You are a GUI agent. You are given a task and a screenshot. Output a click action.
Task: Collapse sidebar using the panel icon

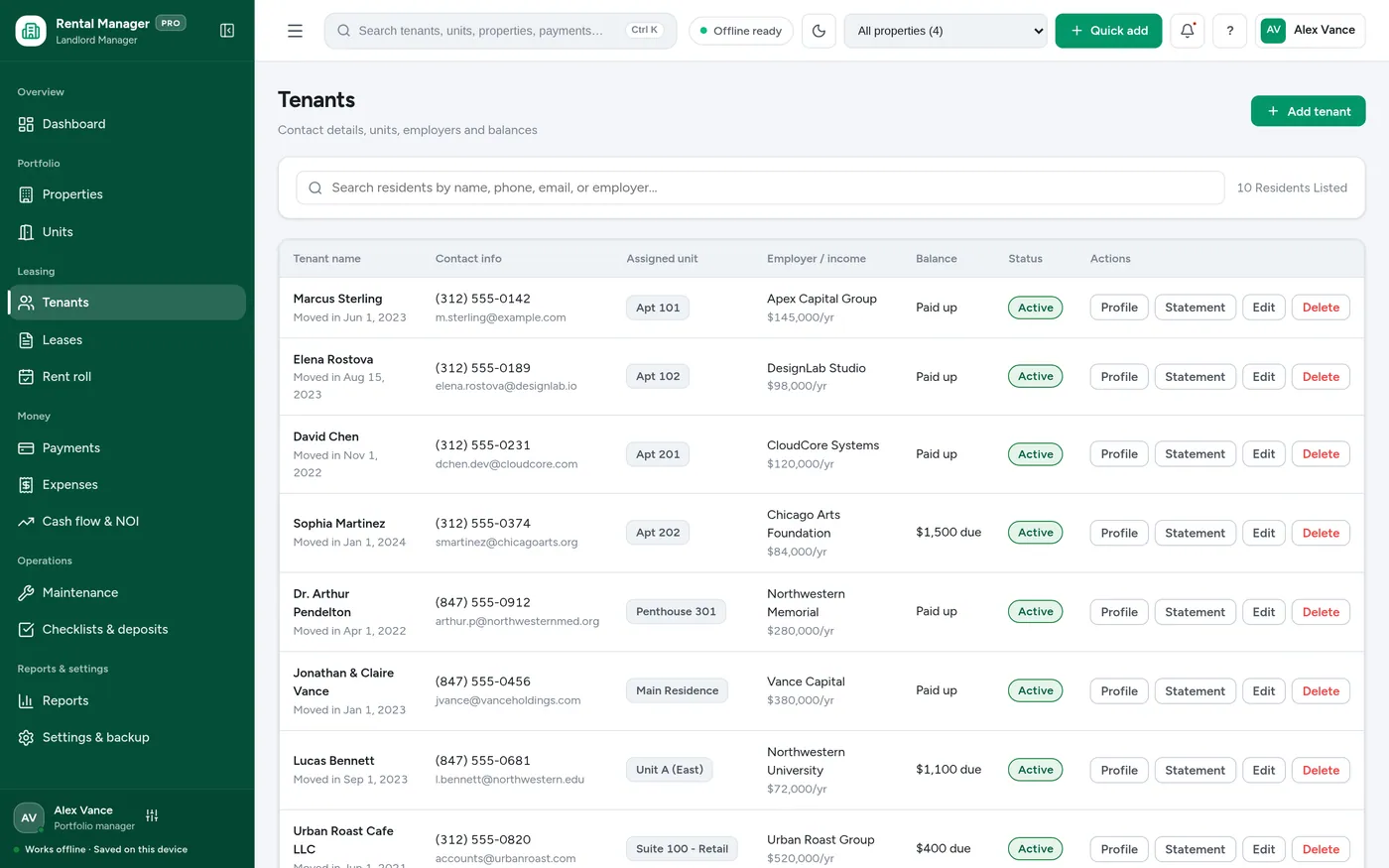tap(227, 31)
